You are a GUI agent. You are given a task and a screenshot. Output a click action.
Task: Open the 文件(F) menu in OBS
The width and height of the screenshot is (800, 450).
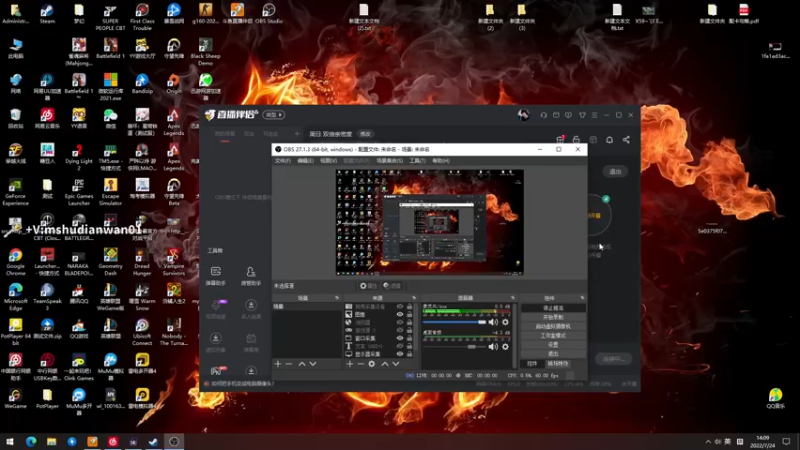coord(283,161)
